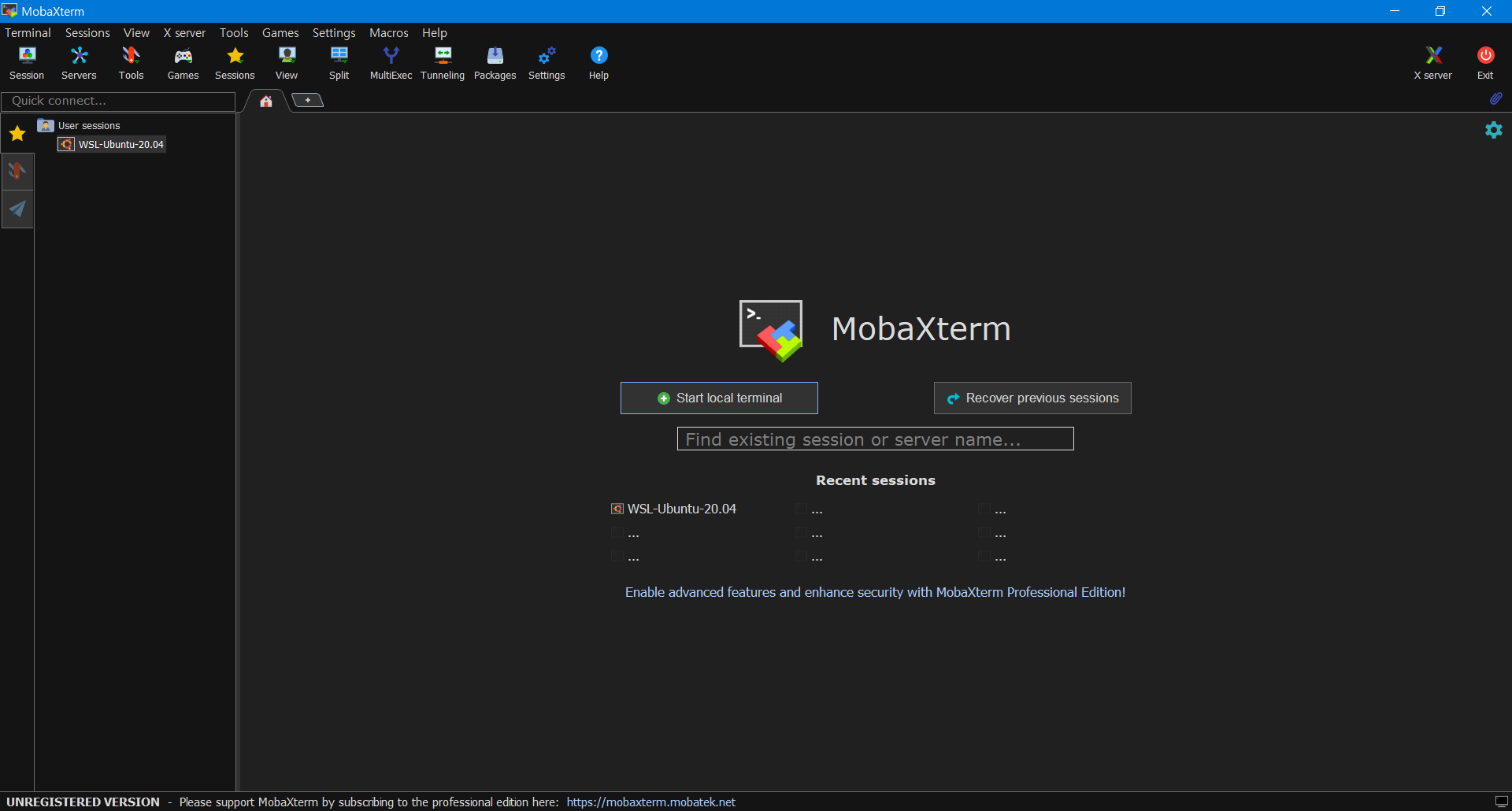Screen dimensions: 1512x811
Task: Click Start local terminal button
Action: [x=719, y=398]
